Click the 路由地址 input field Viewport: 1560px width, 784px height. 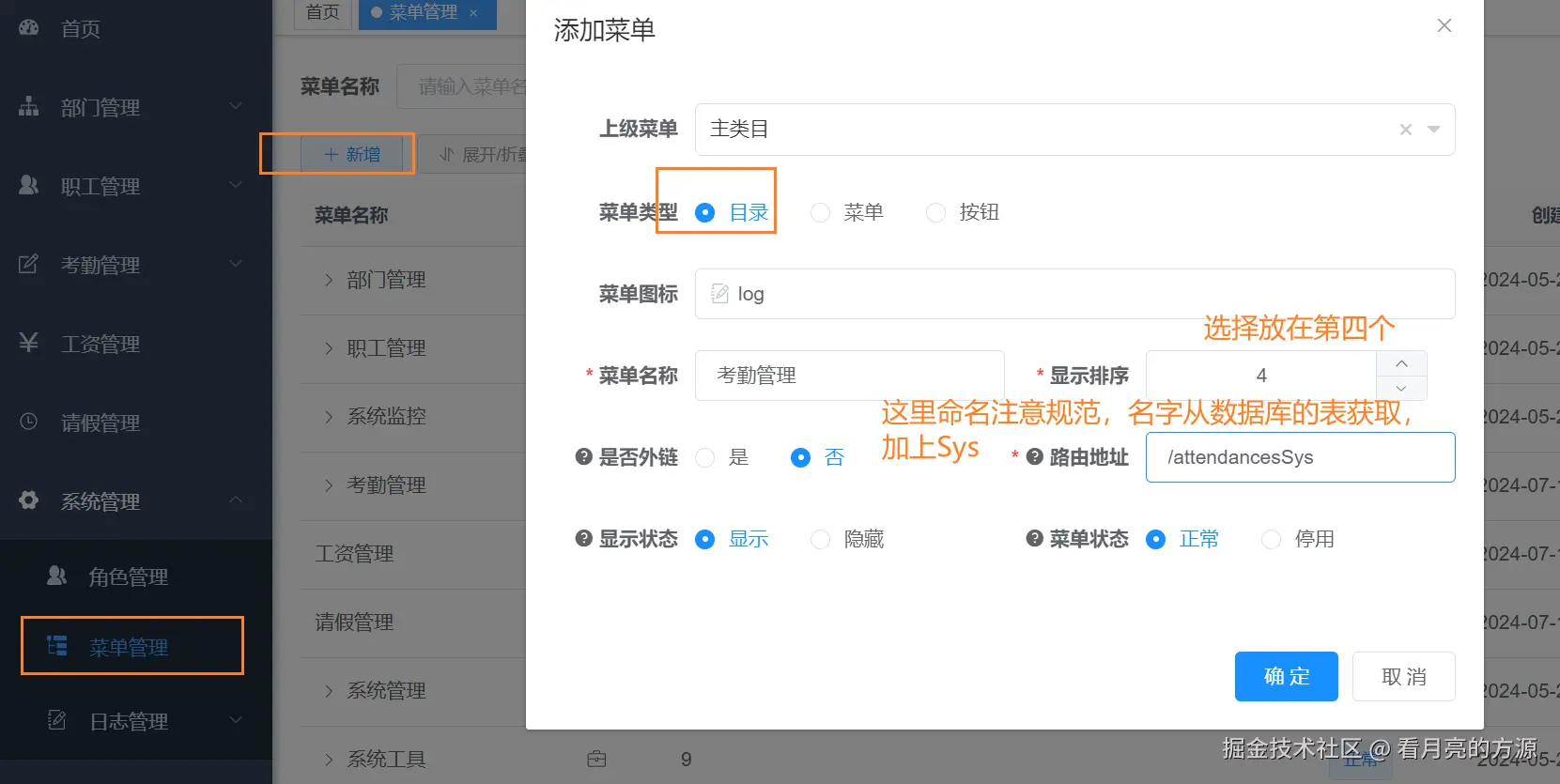(1301, 457)
